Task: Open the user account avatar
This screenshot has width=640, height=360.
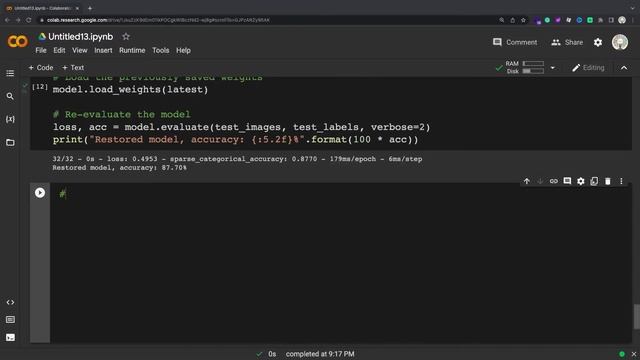Action: pyautogui.click(x=620, y=42)
